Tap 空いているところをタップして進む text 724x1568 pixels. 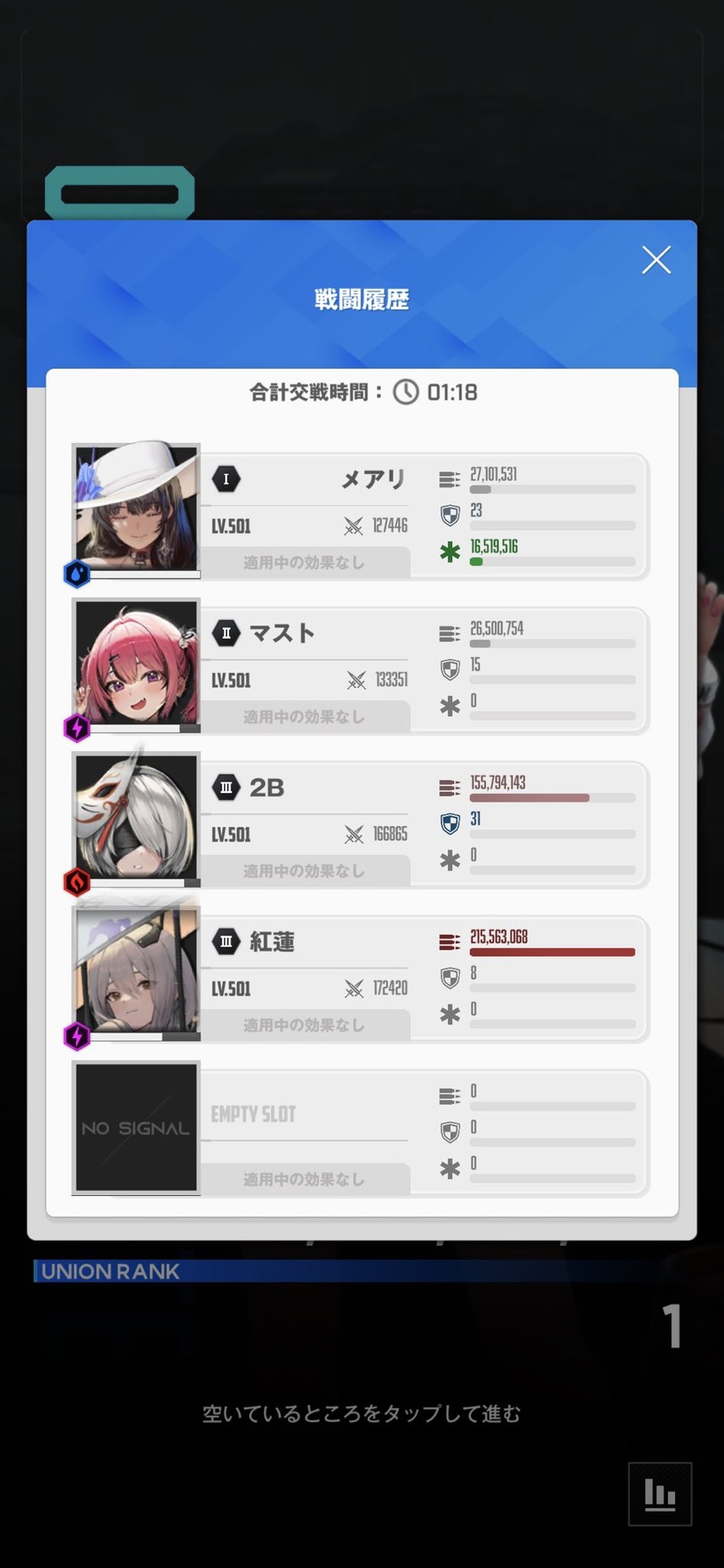pyautogui.click(x=361, y=1413)
